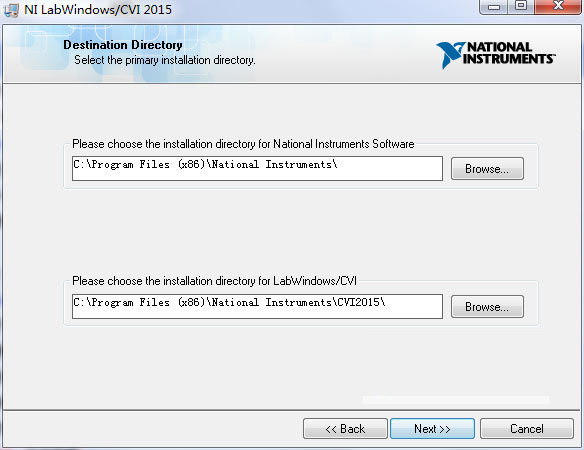Select 'Select the primary installation directory.' text

[165, 60]
